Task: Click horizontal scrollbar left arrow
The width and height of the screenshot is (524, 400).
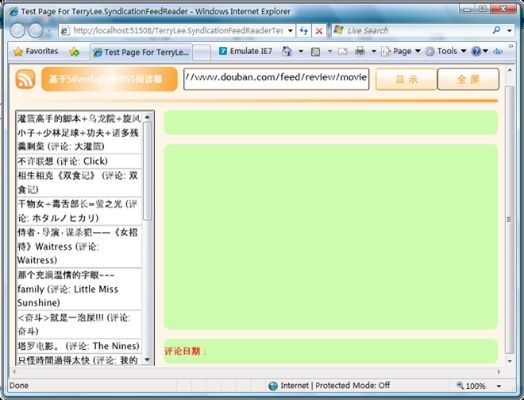Action: click(x=14, y=372)
